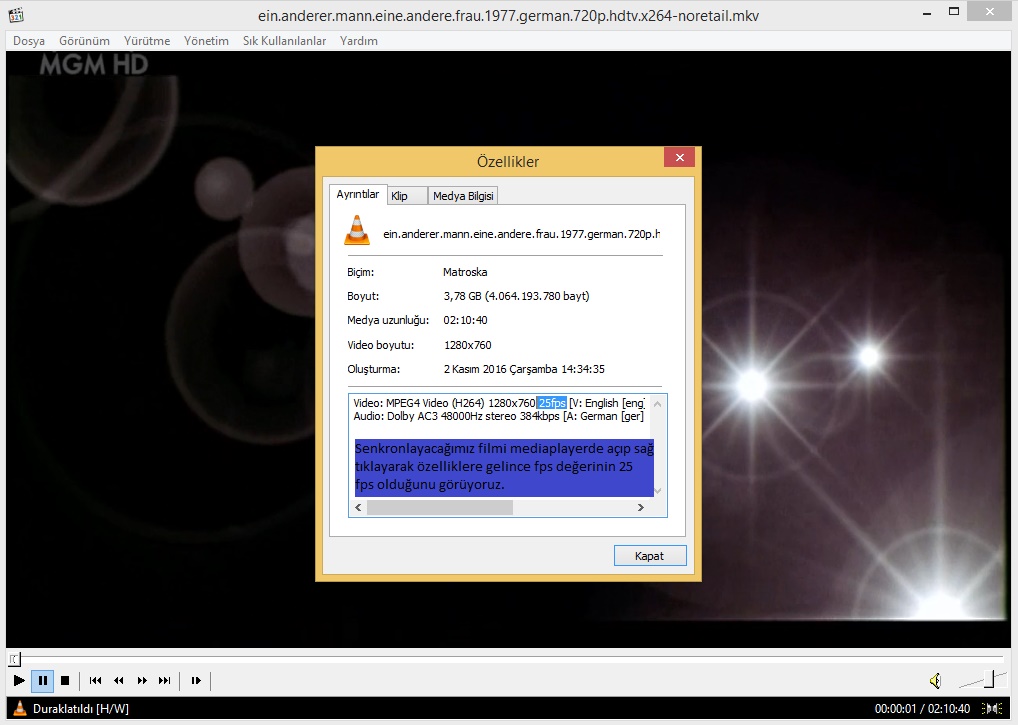Close the media player window
The image size is (1018, 725).
990,12
